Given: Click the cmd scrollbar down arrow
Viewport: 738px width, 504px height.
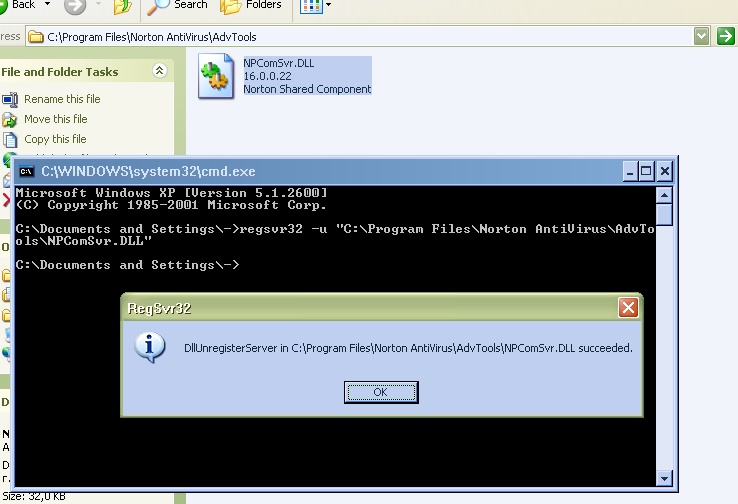Looking at the screenshot, I should (664, 476).
